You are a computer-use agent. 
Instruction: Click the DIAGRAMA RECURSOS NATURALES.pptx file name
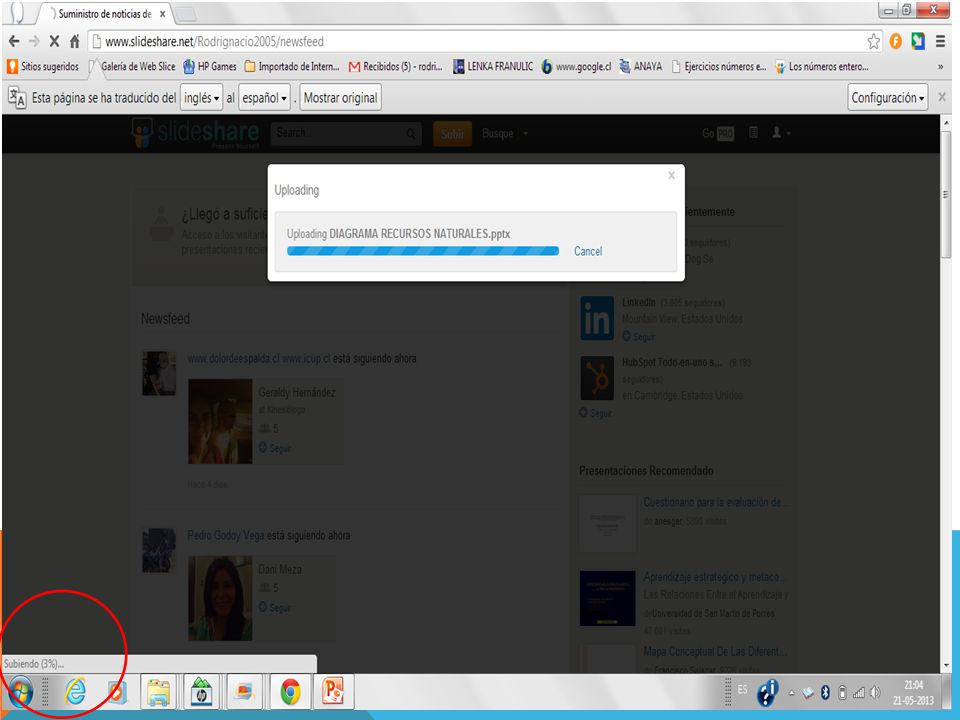(419, 233)
